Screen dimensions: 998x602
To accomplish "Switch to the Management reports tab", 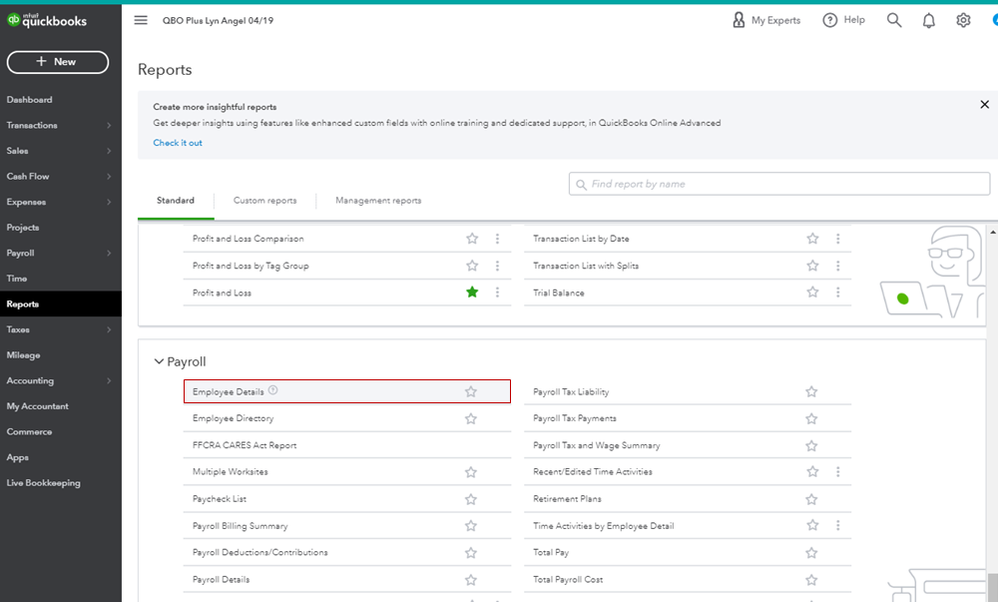I will click(x=378, y=200).
